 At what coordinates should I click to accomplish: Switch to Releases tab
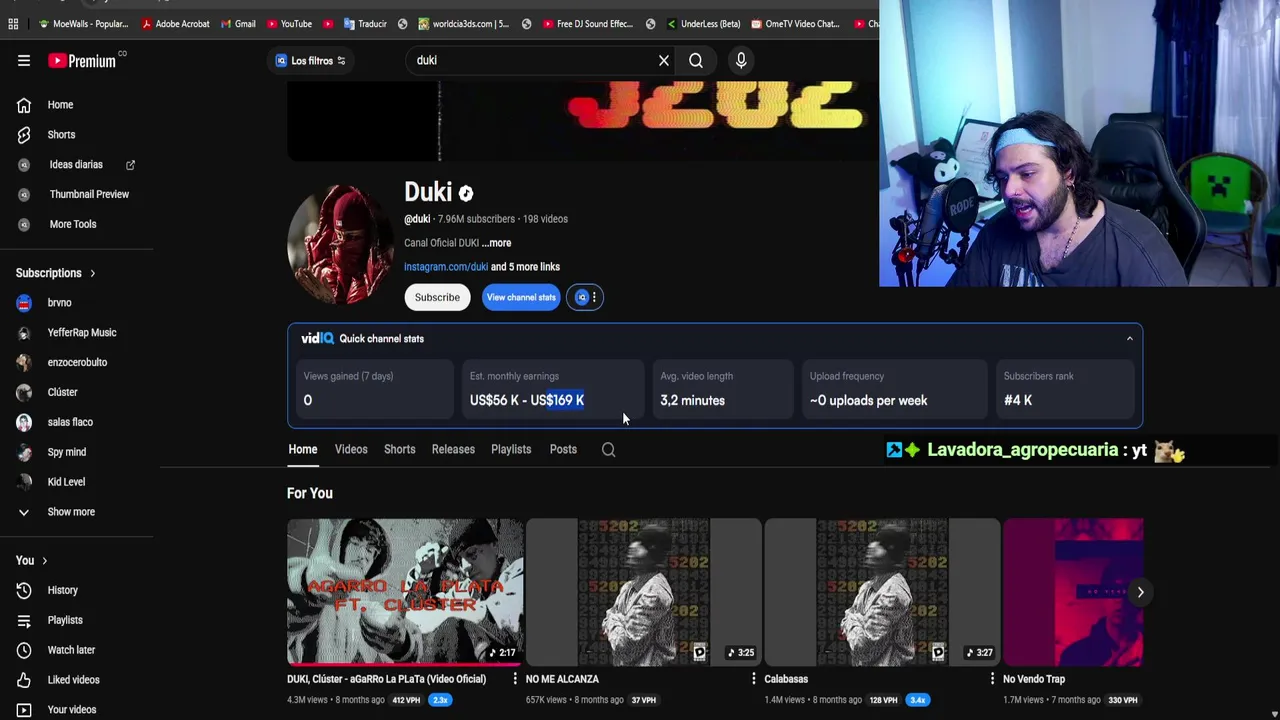pyautogui.click(x=453, y=449)
